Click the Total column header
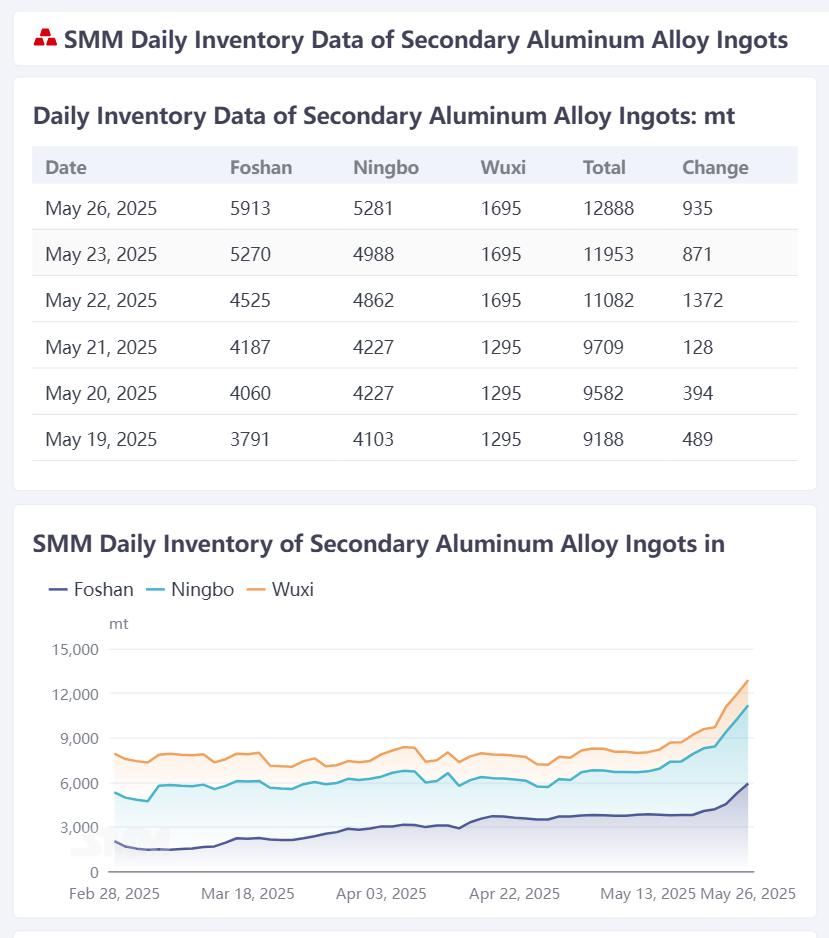This screenshot has height=938, width=829. coord(604,168)
